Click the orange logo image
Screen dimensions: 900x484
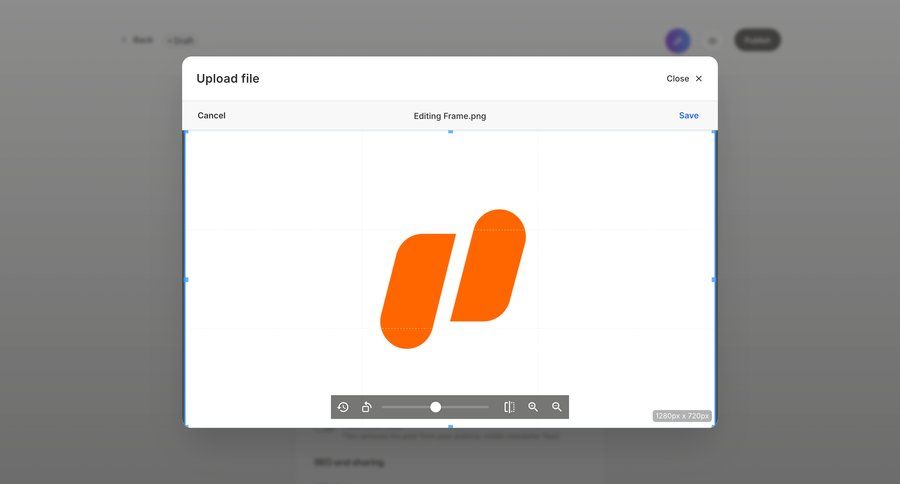click(453, 279)
